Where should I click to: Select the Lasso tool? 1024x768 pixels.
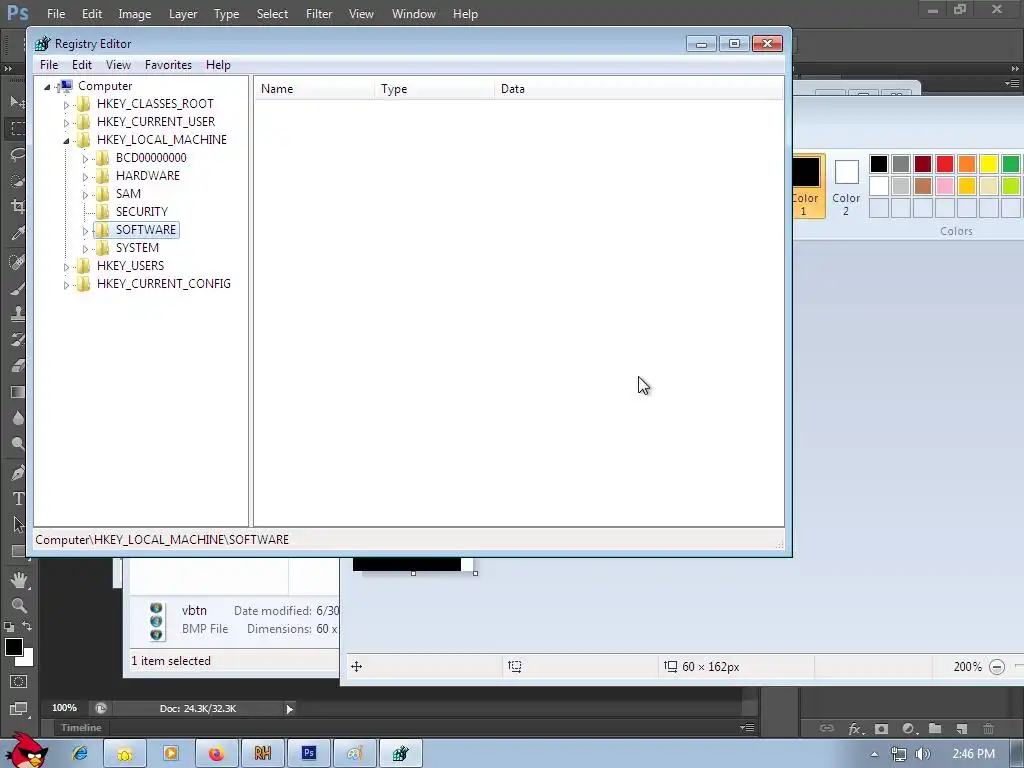pos(17,155)
